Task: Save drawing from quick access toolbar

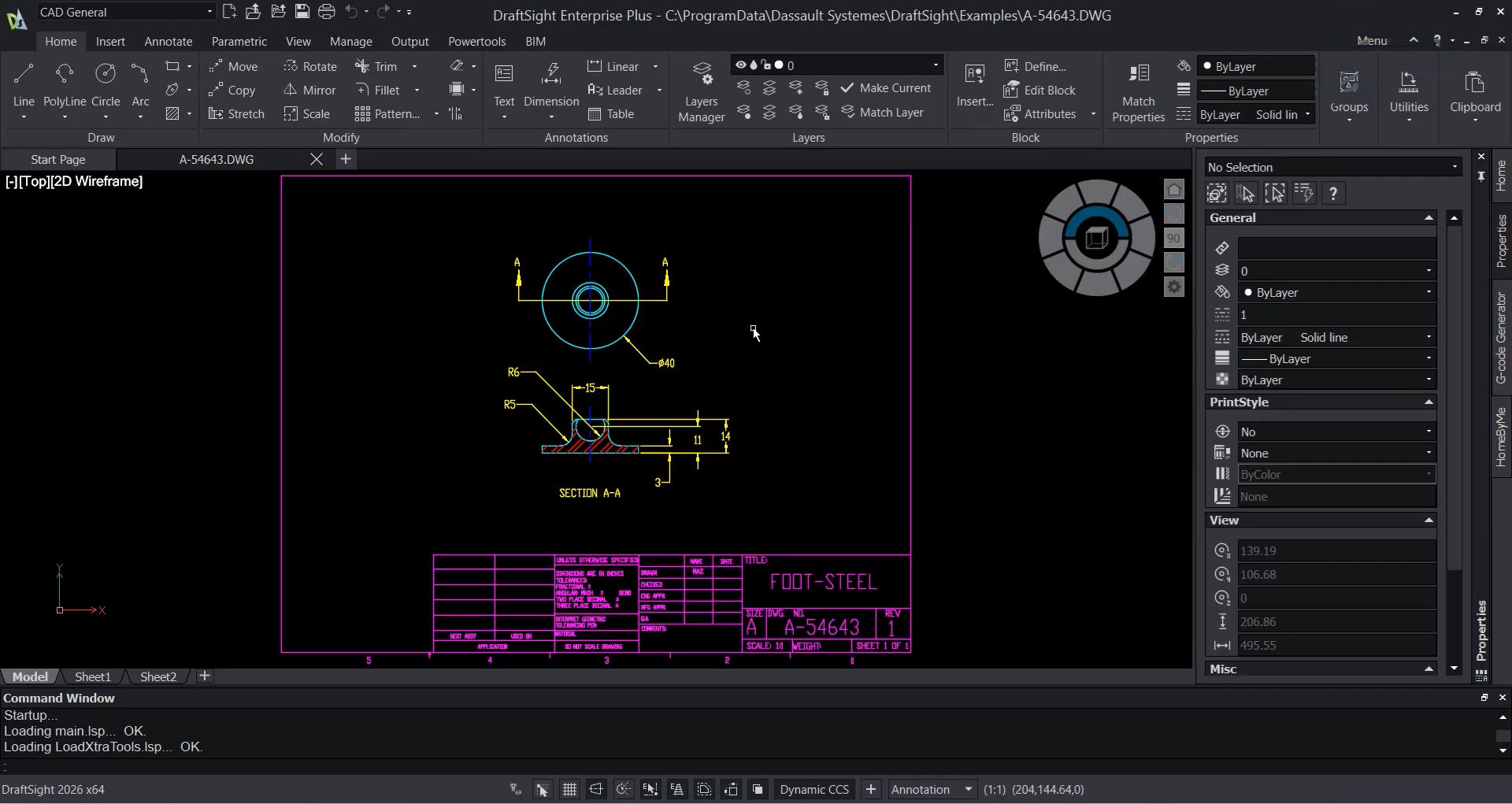Action: pos(302,12)
